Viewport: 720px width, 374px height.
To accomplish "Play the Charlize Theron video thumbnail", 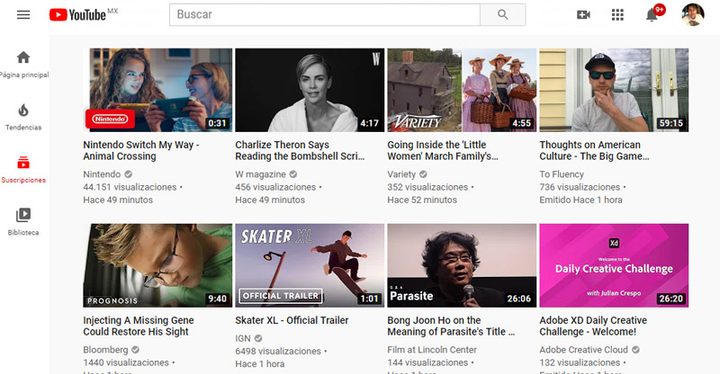I will pos(309,90).
